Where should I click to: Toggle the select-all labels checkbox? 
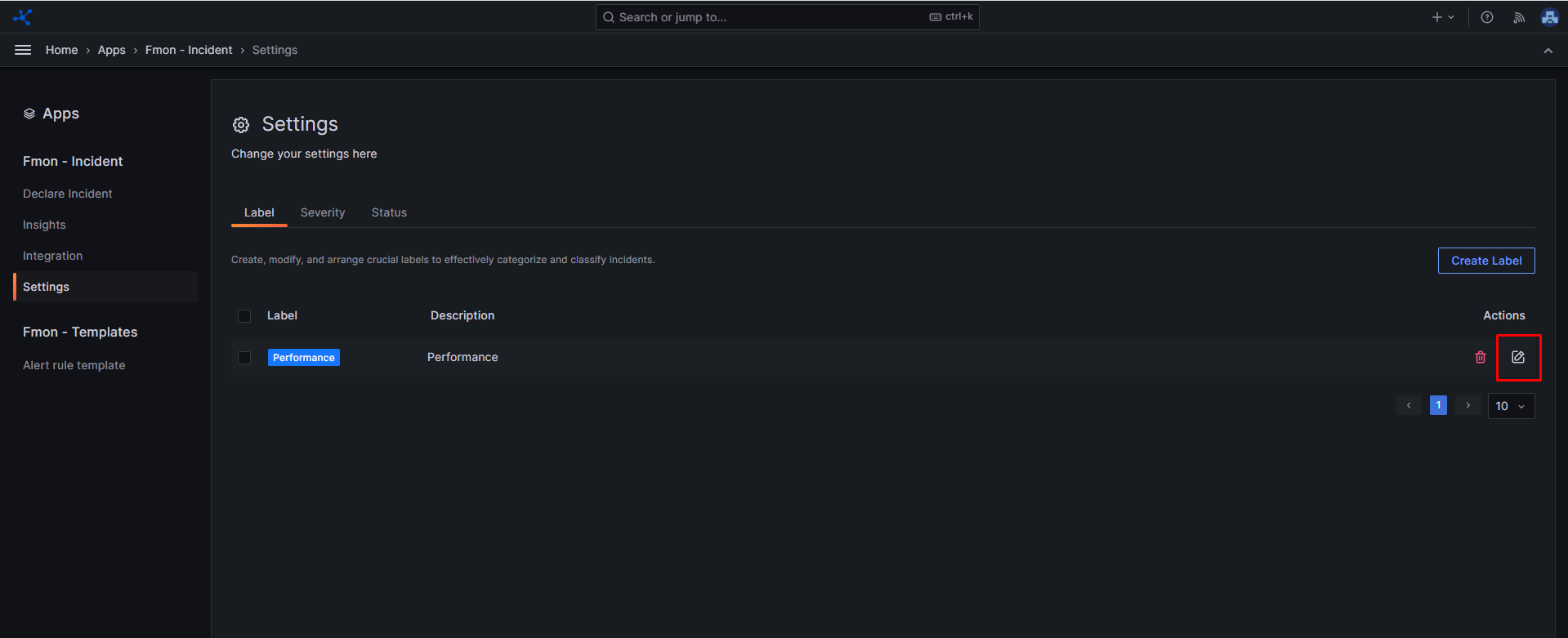click(x=244, y=315)
